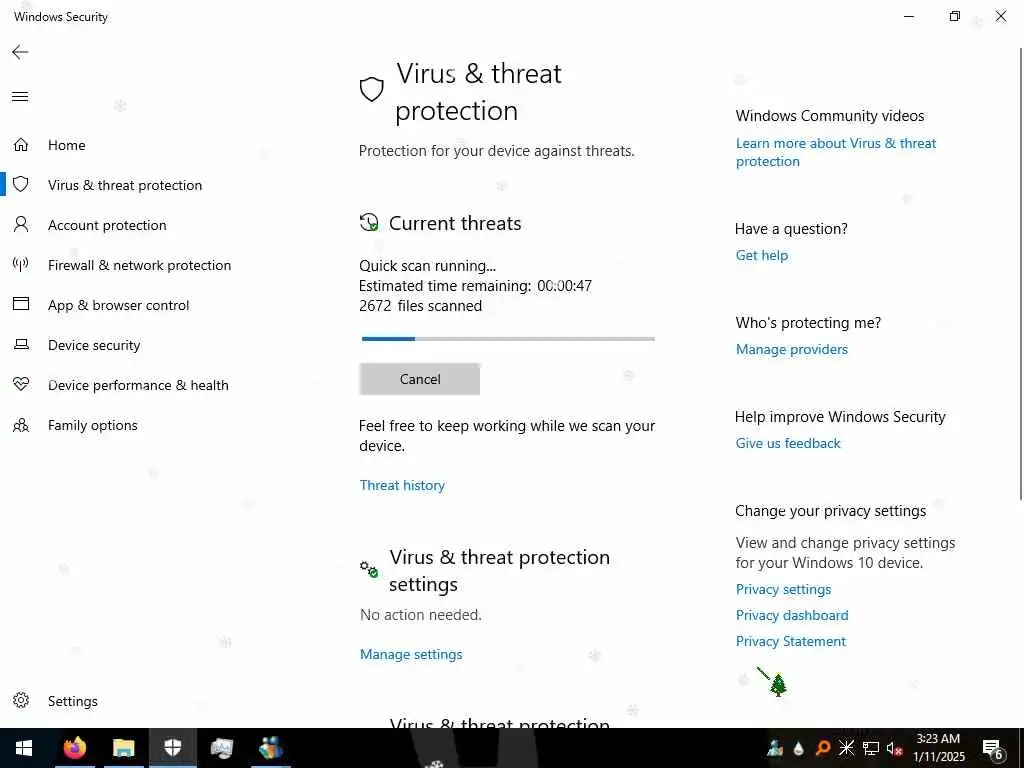
Task: Open Privacy dashboard link
Action: pyautogui.click(x=792, y=615)
